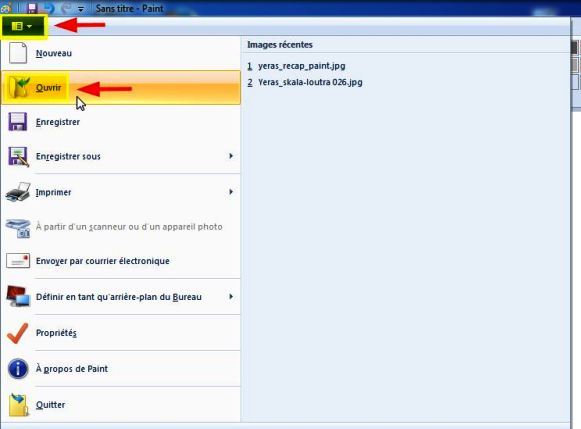Viewport: 581px width, 429px height.
Task: Click the Ouvrir folder icon
Action: 19,87
